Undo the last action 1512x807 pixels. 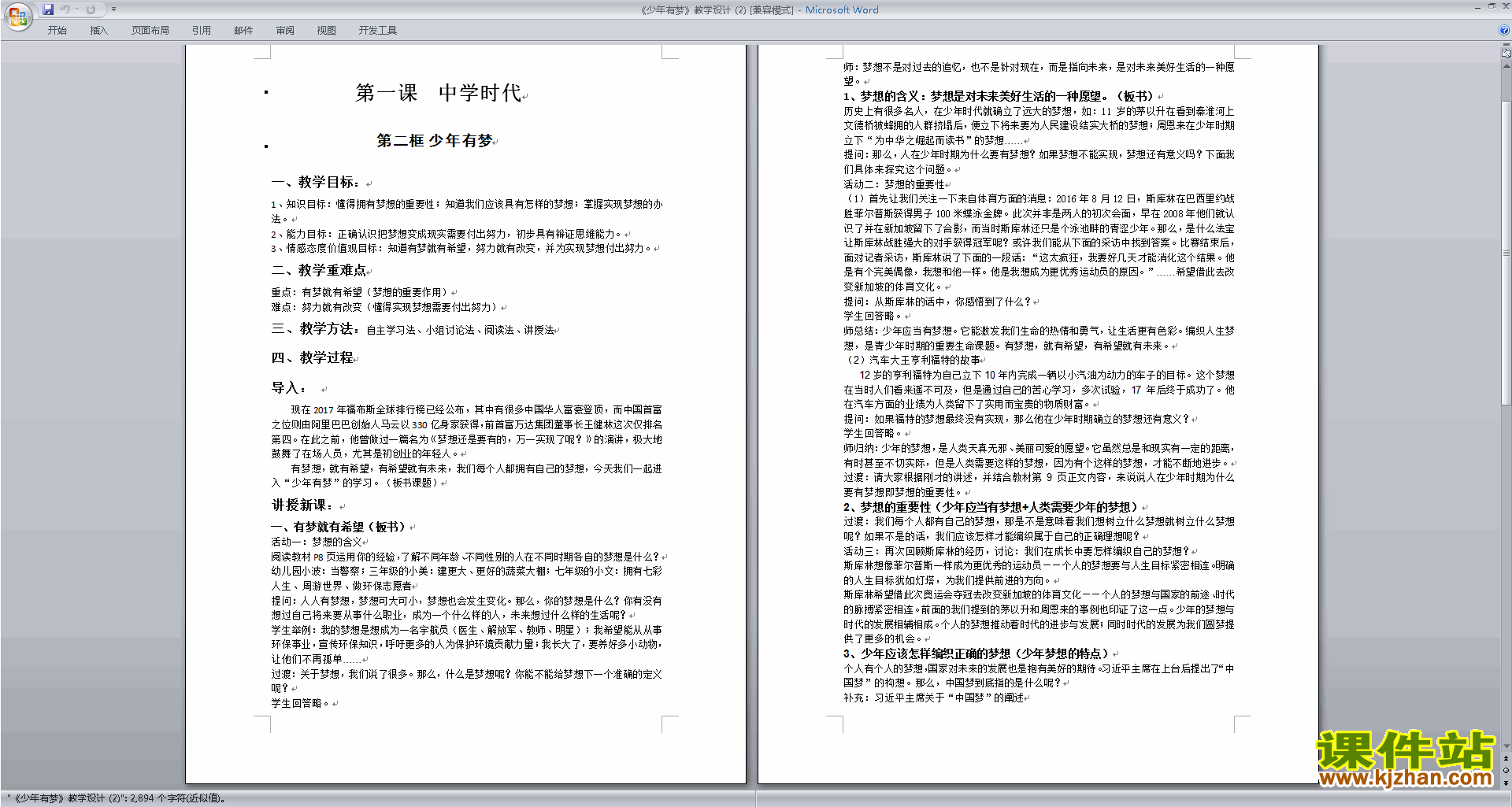(65, 9)
